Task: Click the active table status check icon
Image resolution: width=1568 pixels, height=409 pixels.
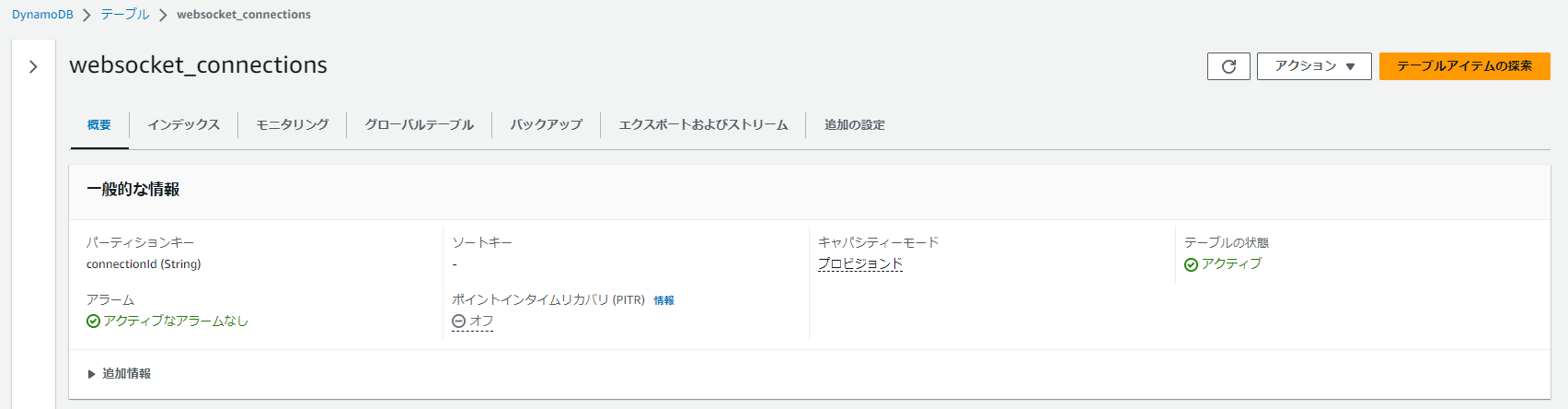Action: (x=1191, y=264)
